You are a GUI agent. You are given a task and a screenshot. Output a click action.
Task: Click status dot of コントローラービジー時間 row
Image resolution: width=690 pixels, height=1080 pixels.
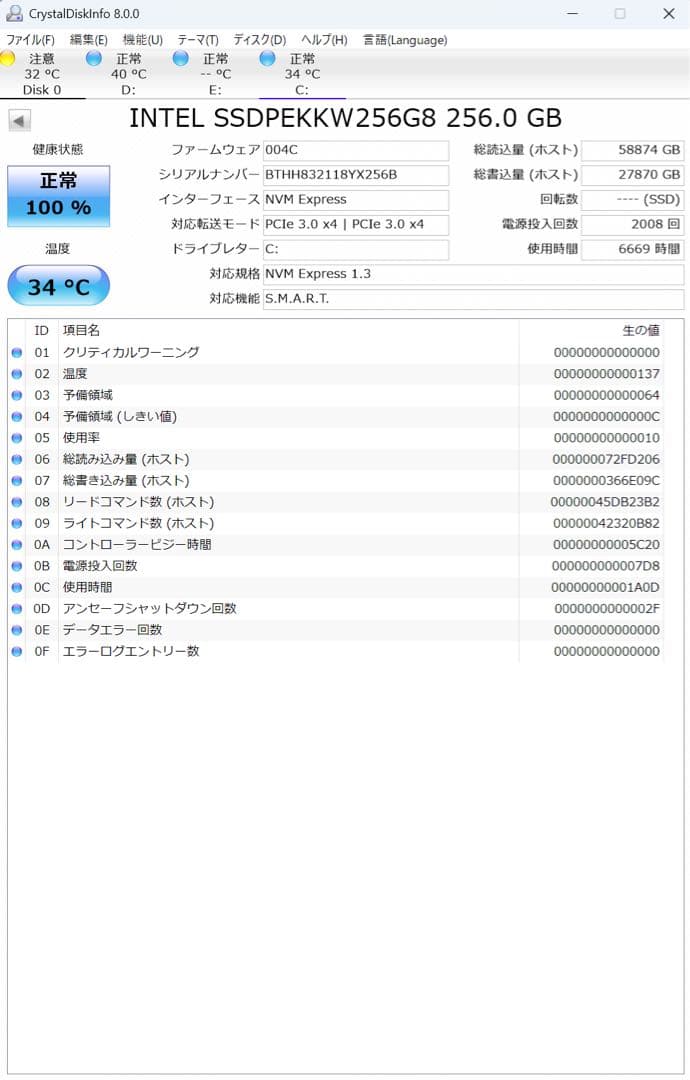[17, 545]
